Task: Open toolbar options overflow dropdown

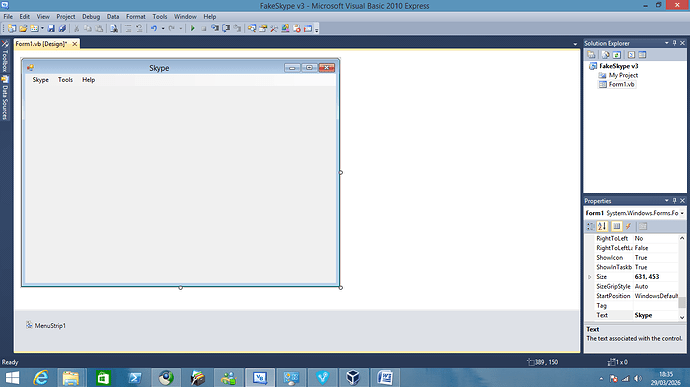Action: tap(316, 29)
